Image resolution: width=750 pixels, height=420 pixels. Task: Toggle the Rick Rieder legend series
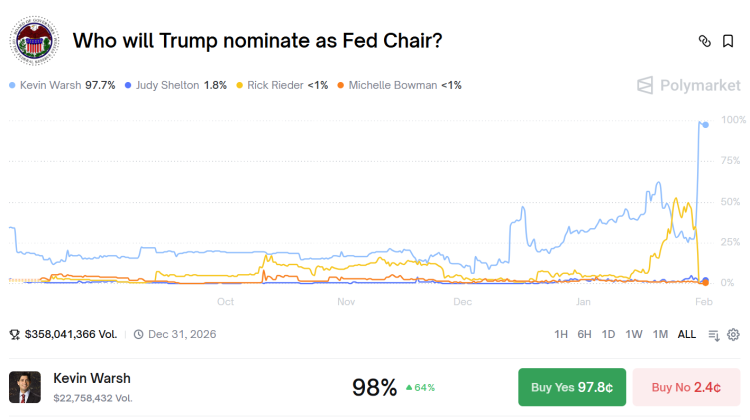point(281,85)
